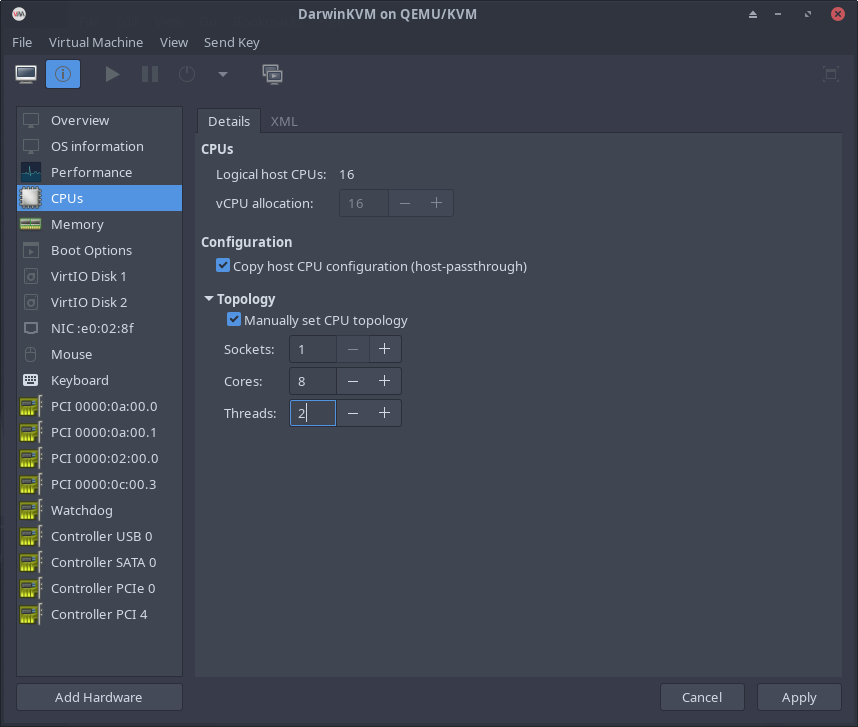This screenshot has width=858, height=727.
Task: Open the File menu
Action: coord(22,42)
